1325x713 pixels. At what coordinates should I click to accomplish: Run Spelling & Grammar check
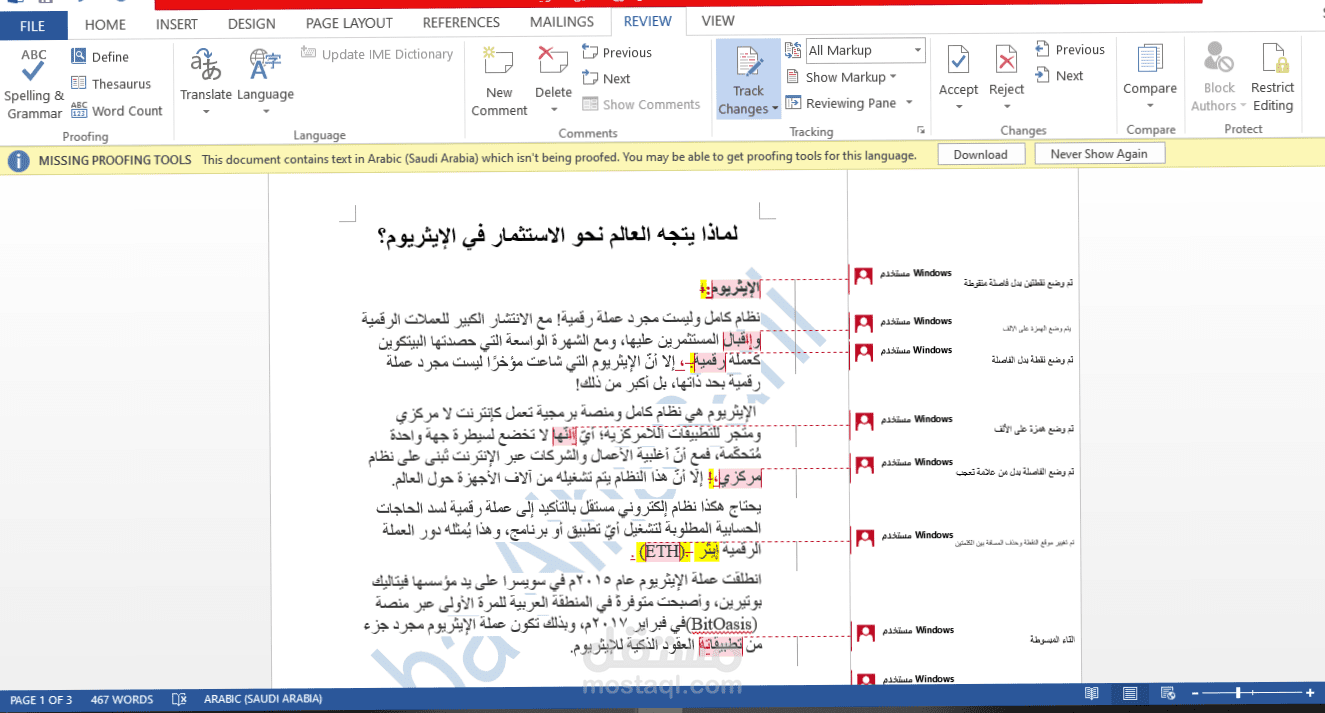[x=34, y=83]
